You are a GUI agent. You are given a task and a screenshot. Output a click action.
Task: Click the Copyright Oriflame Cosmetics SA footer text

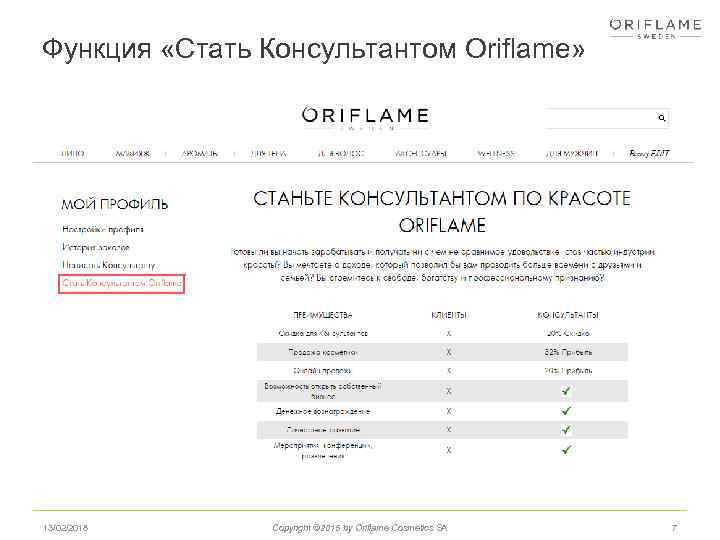[360, 528]
